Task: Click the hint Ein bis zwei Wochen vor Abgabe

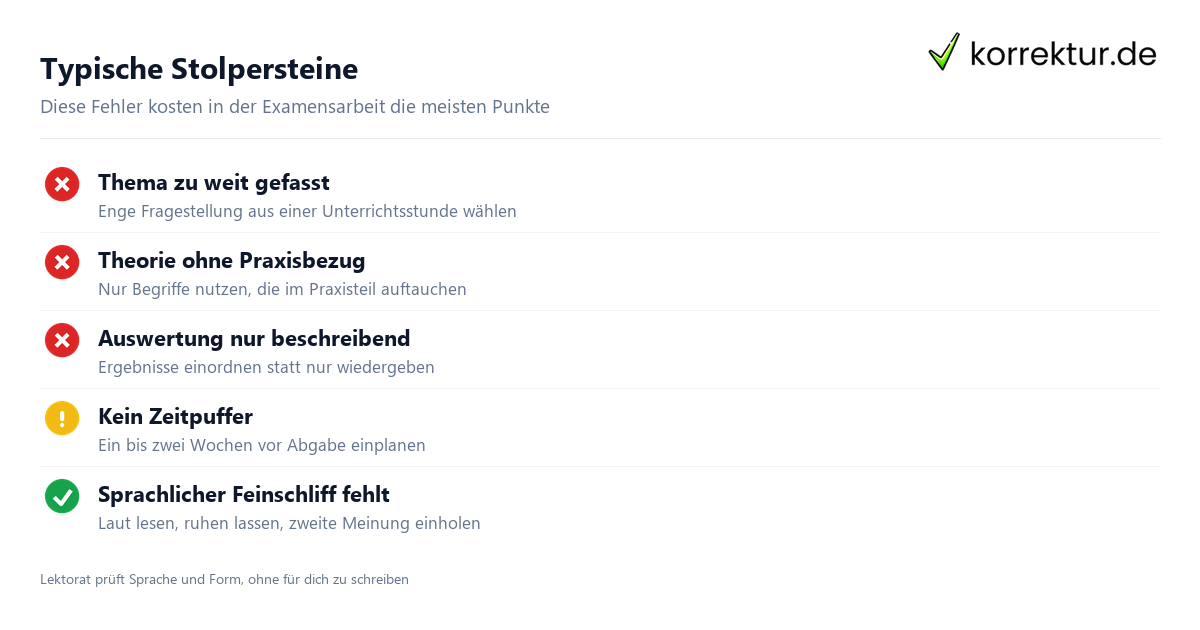Action: (262, 446)
